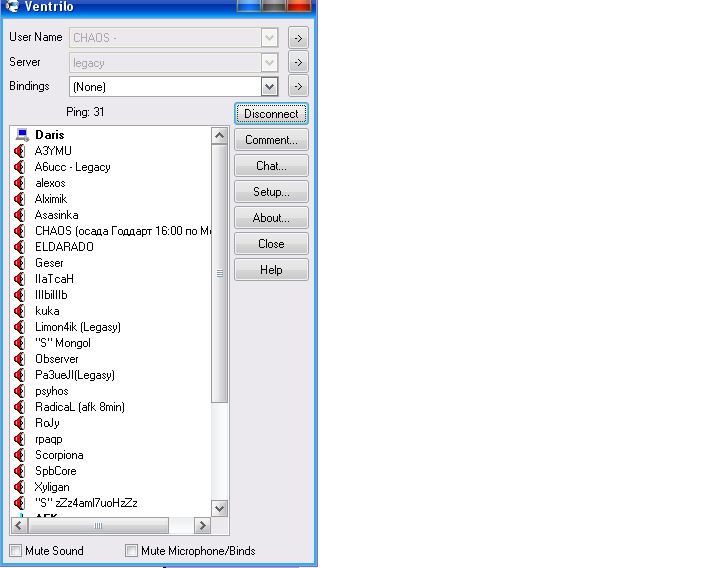720x568 pixels.
Task: Select user alexos in the list
Action: 50,183
